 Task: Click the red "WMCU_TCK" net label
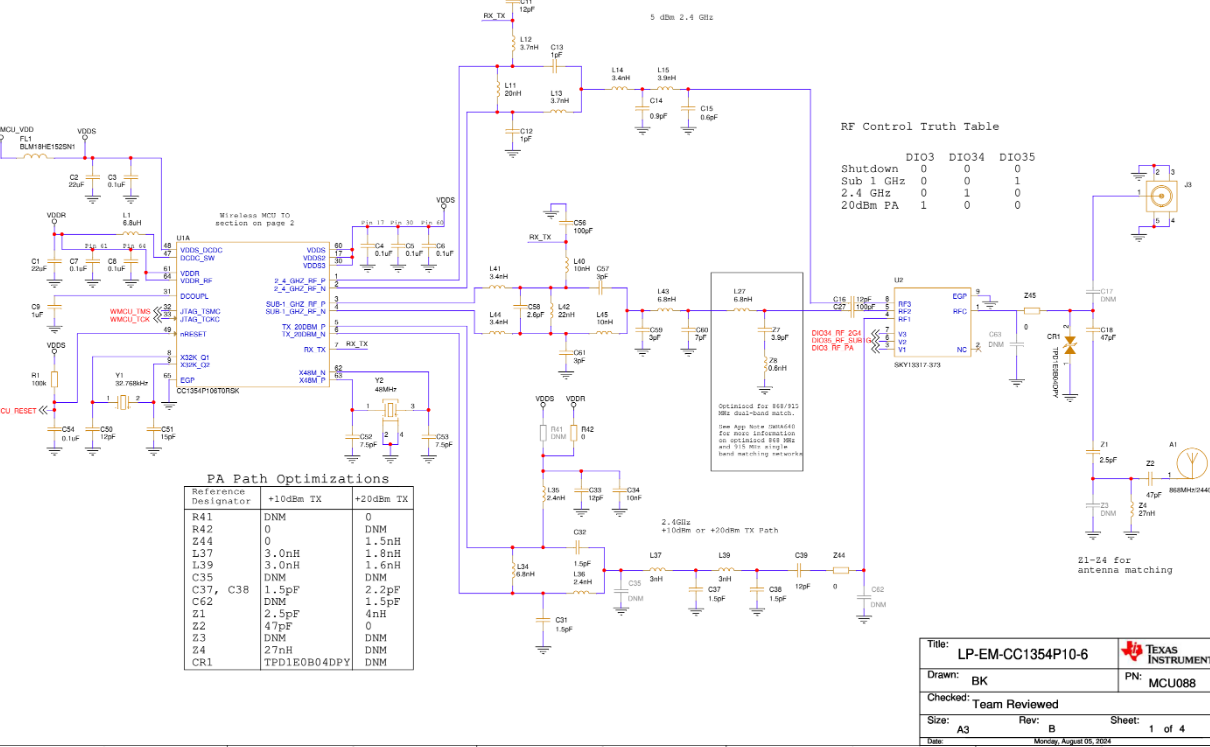[x=130, y=319]
